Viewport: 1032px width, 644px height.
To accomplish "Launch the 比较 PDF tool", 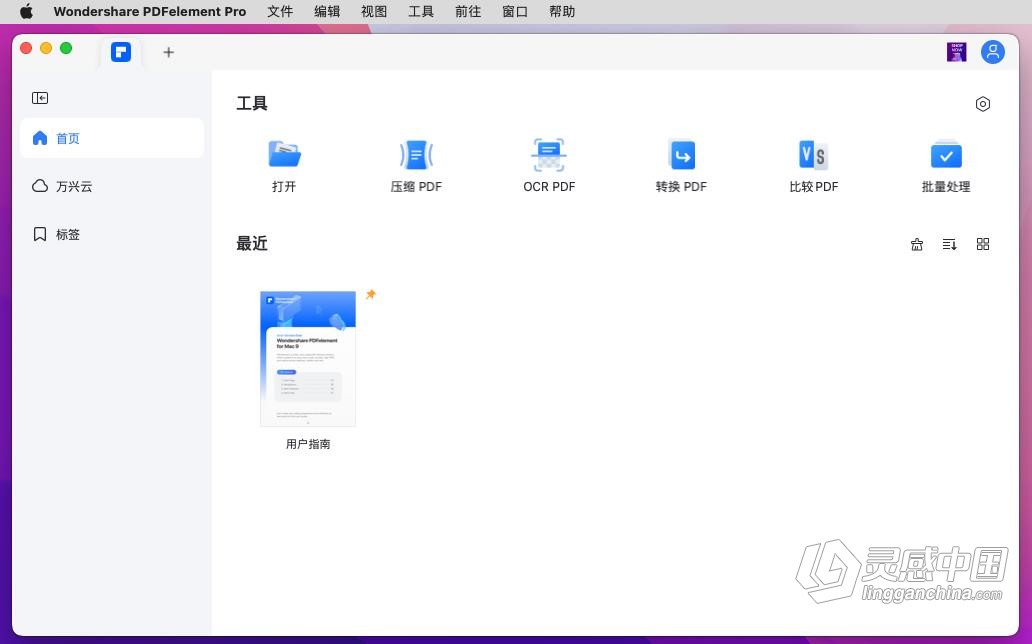I will pyautogui.click(x=813, y=166).
